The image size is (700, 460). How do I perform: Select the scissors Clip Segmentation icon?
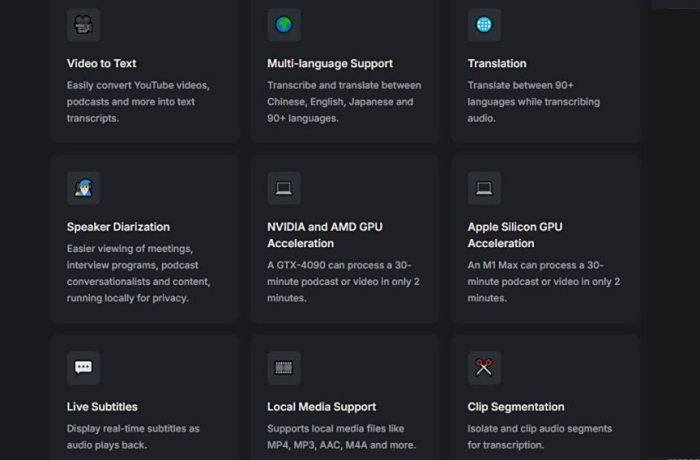(x=484, y=367)
